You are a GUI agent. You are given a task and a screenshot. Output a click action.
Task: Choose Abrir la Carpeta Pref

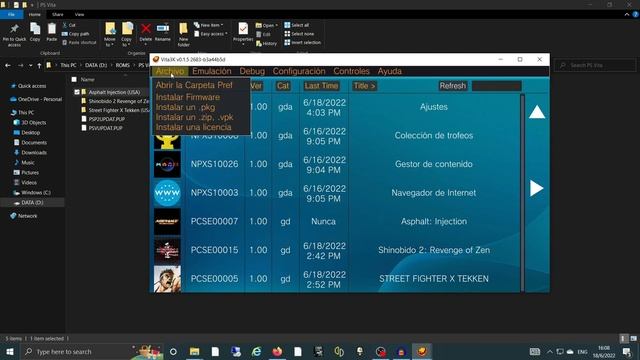(x=194, y=85)
